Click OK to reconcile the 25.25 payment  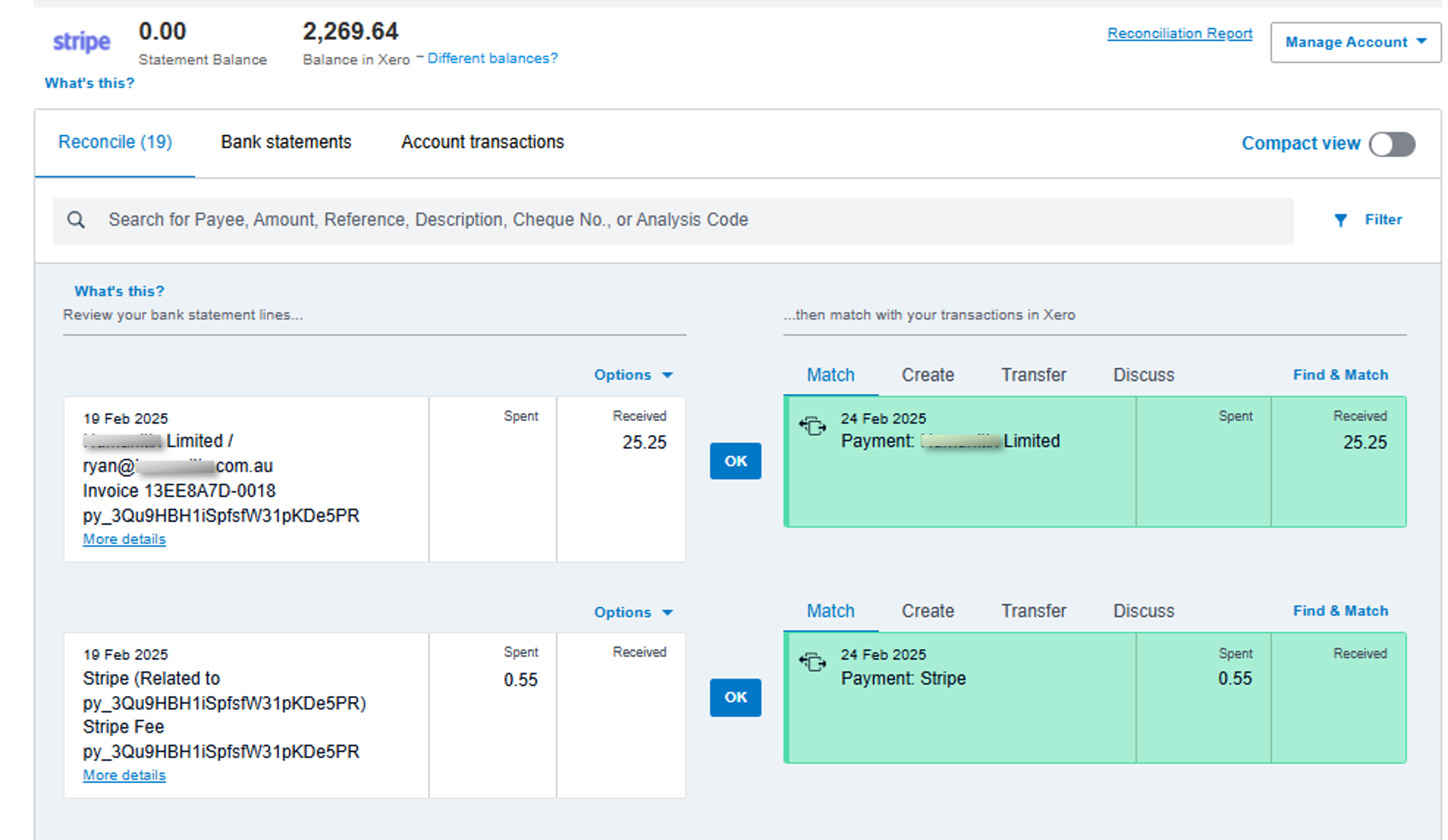click(736, 461)
